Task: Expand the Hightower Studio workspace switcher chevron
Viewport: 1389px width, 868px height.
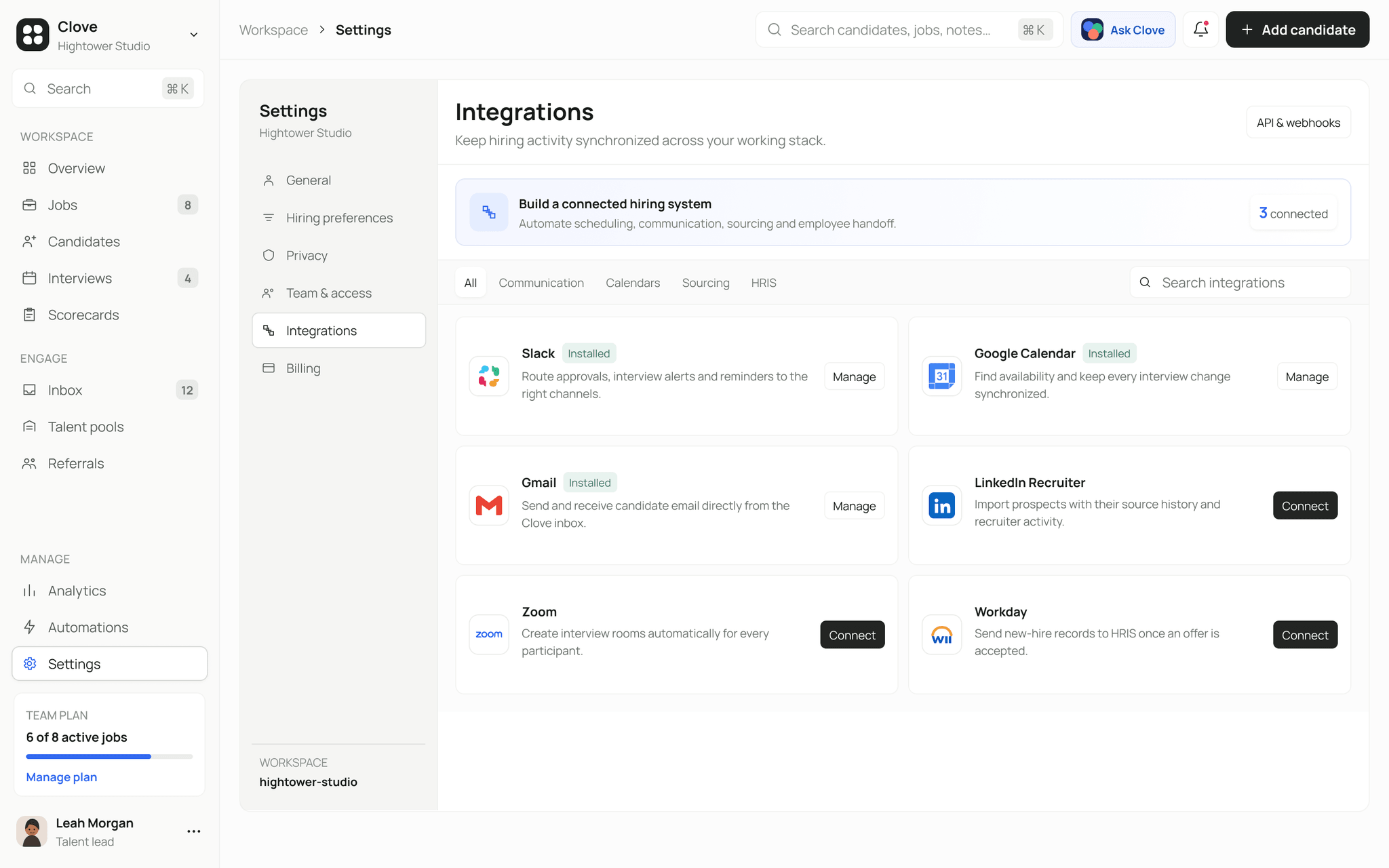Action: [193, 35]
